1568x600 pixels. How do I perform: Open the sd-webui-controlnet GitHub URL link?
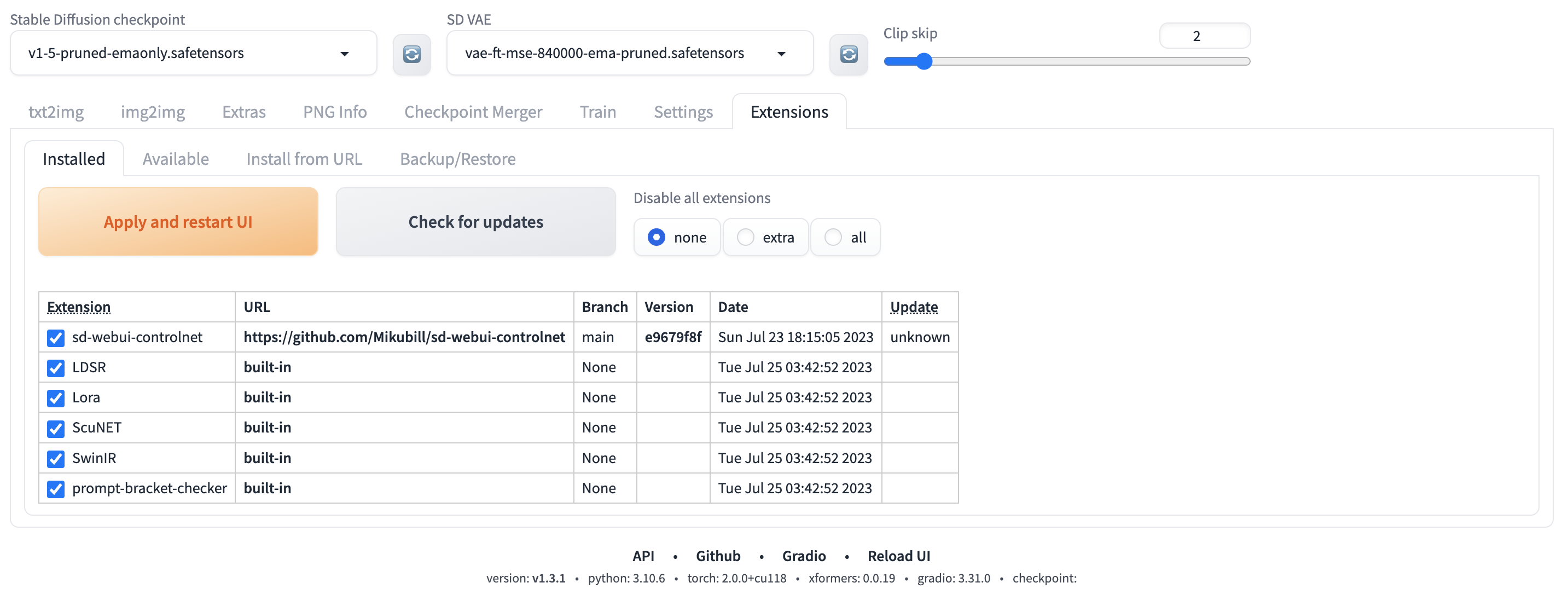click(404, 337)
